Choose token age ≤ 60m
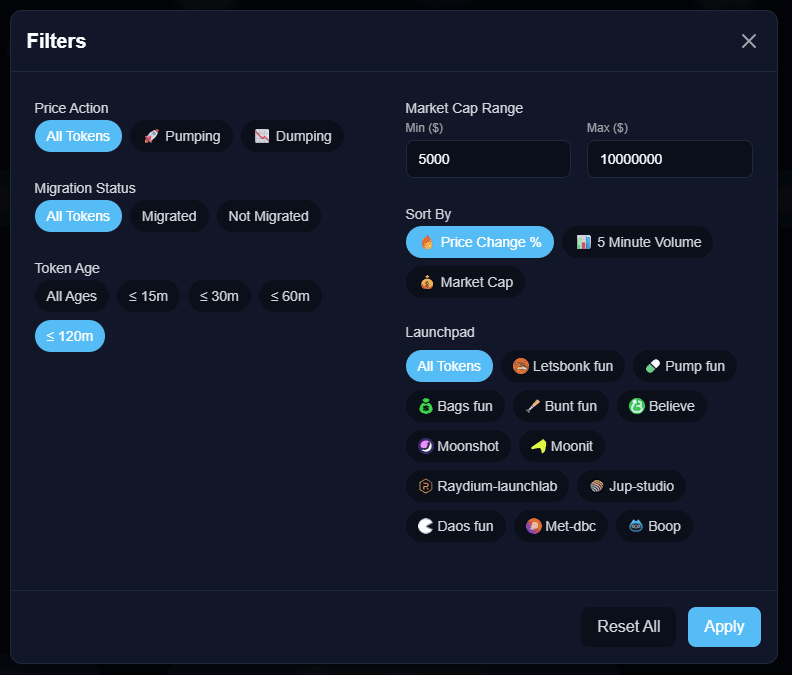The image size is (792, 675). pyautogui.click(x=290, y=296)
